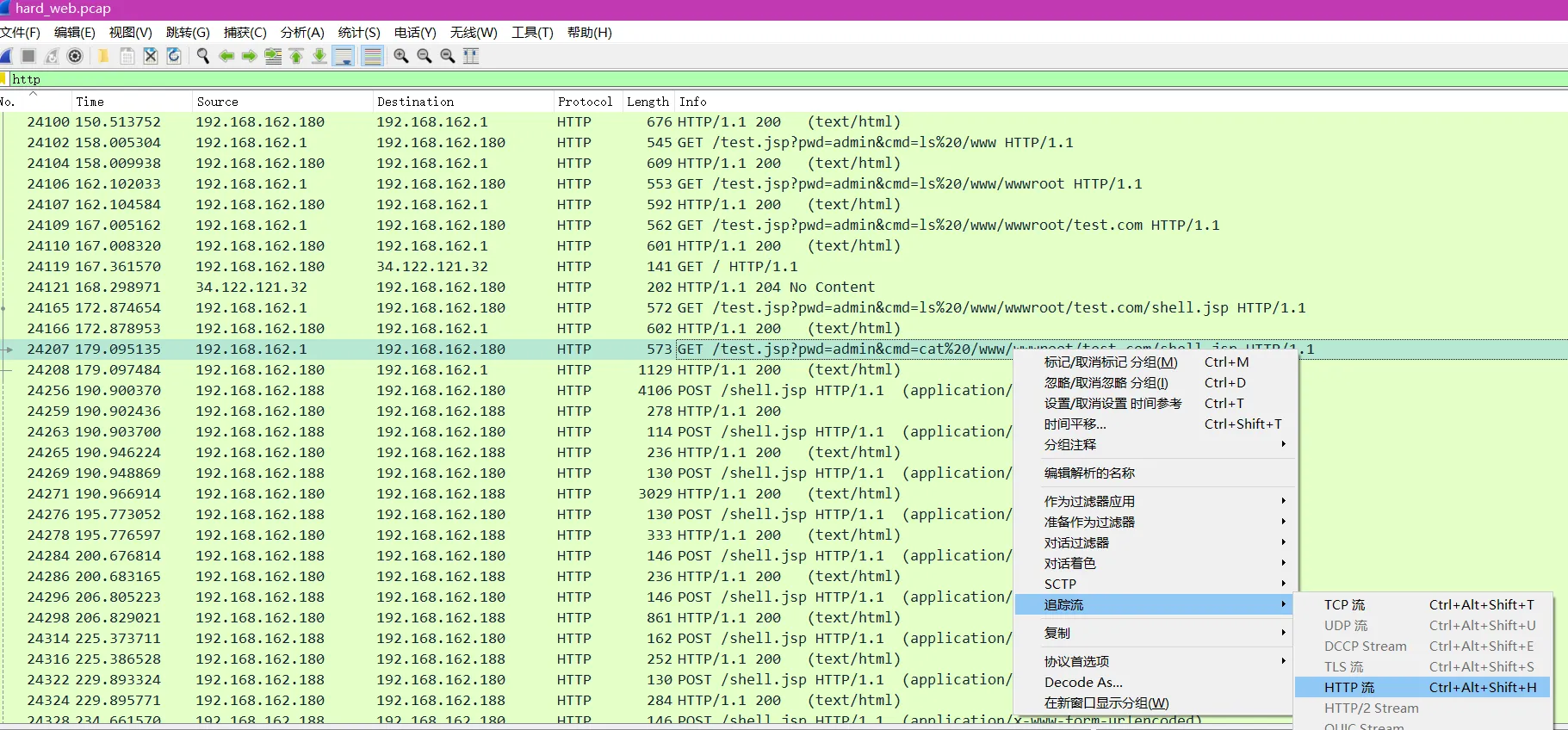1568x730 pixels.
Task: Click the resize columns toolbar icon
Action: (471, 56)
